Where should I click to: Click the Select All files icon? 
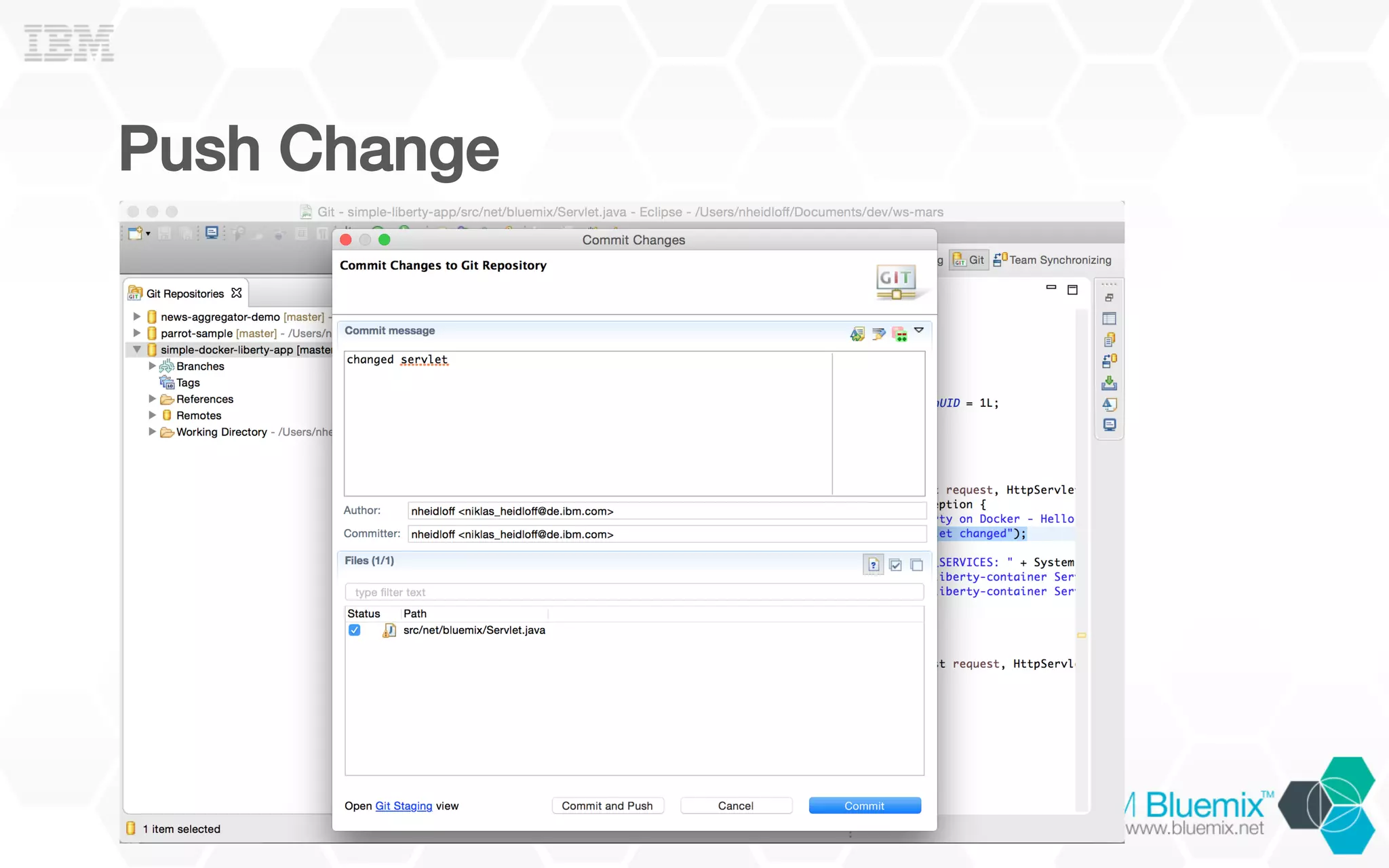tap(895, 565)
